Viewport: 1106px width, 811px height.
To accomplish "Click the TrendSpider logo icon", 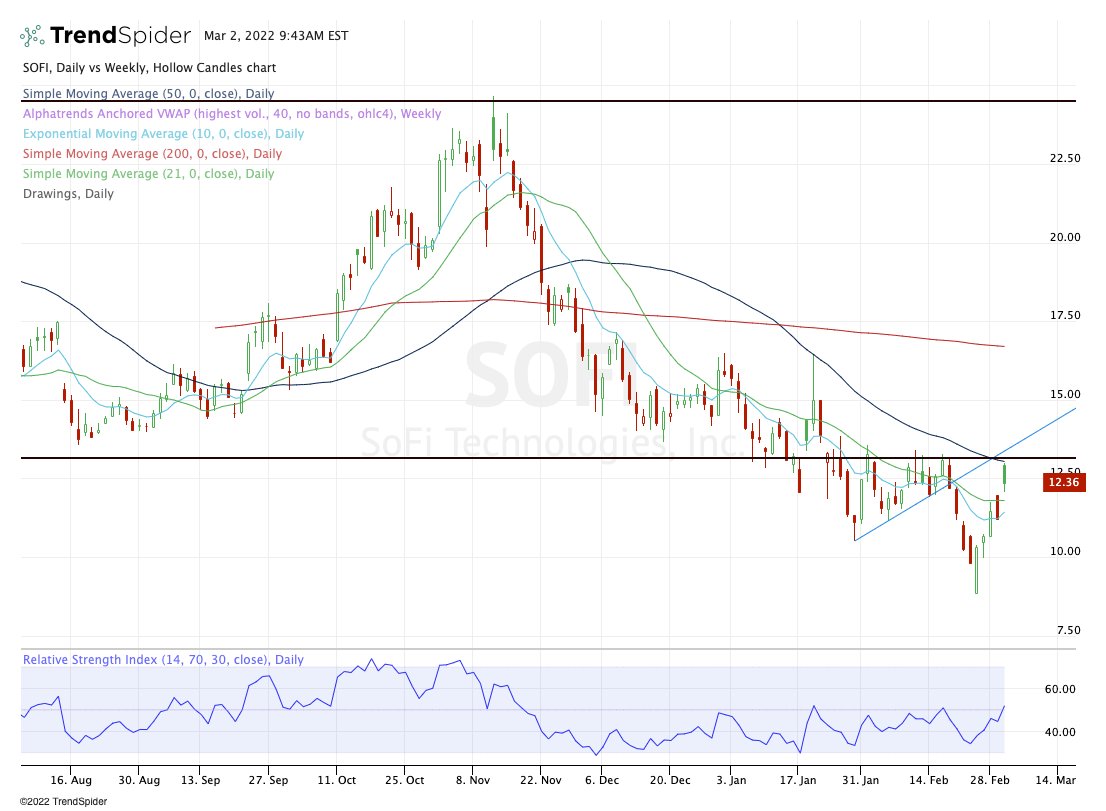I will [x=30, y=34].
